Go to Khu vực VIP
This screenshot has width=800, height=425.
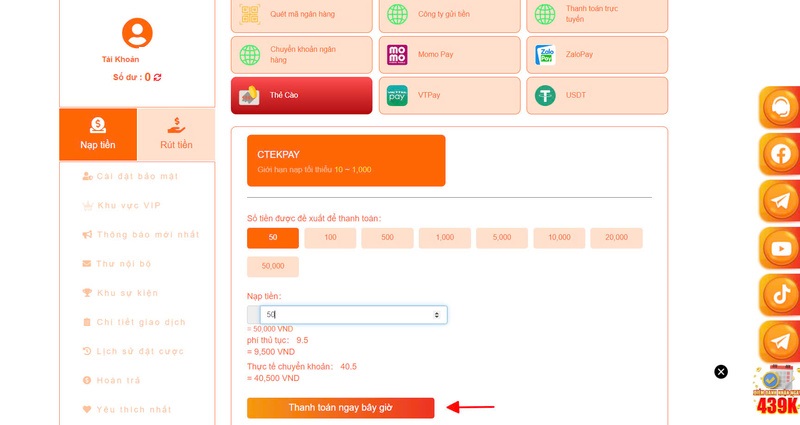click(x=121, y=205)
